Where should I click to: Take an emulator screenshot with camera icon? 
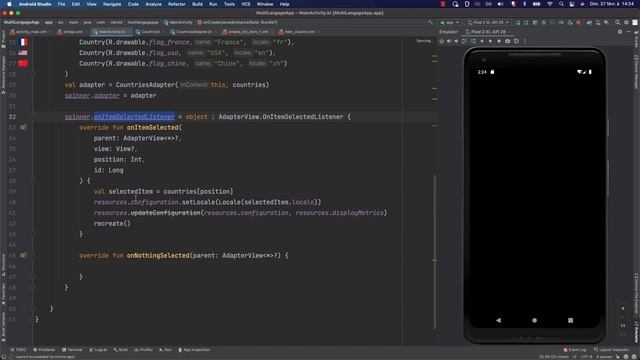click(507, 41)
